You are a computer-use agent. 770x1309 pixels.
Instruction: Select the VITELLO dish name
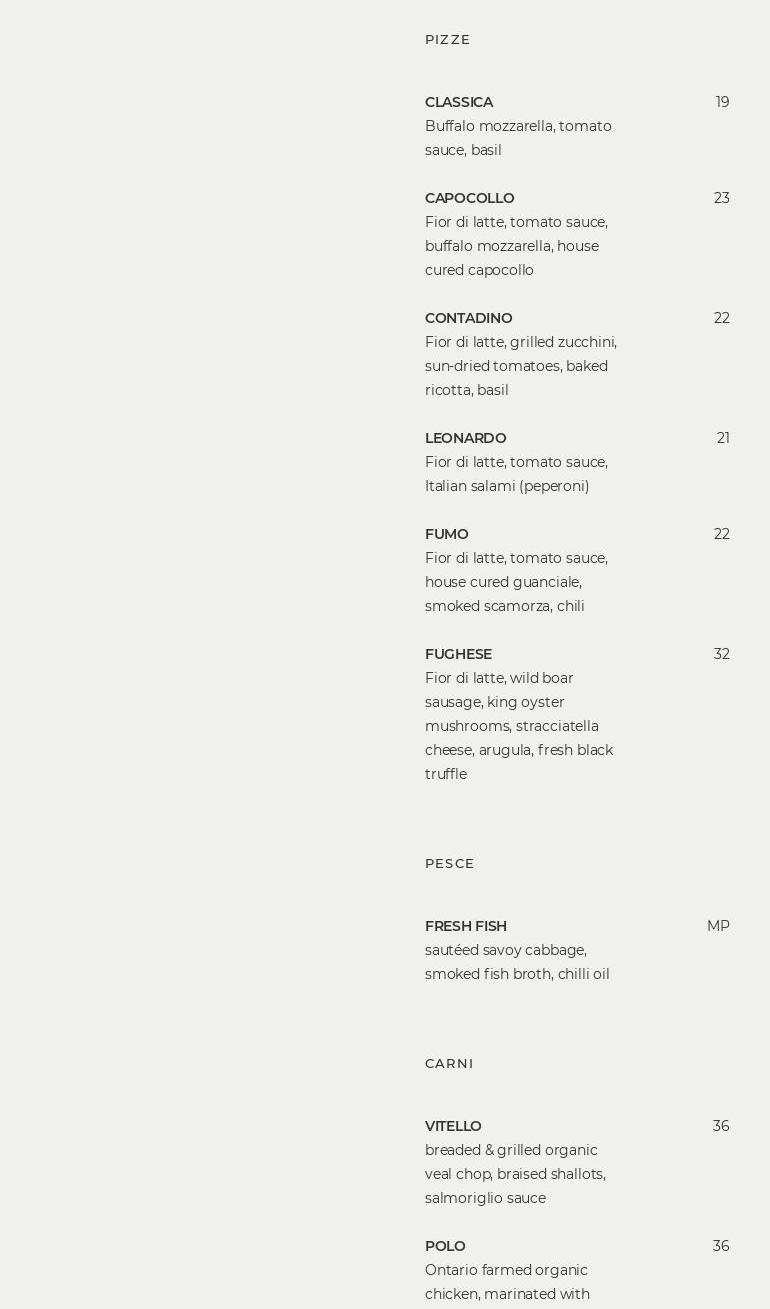(x=453, y=1126)
